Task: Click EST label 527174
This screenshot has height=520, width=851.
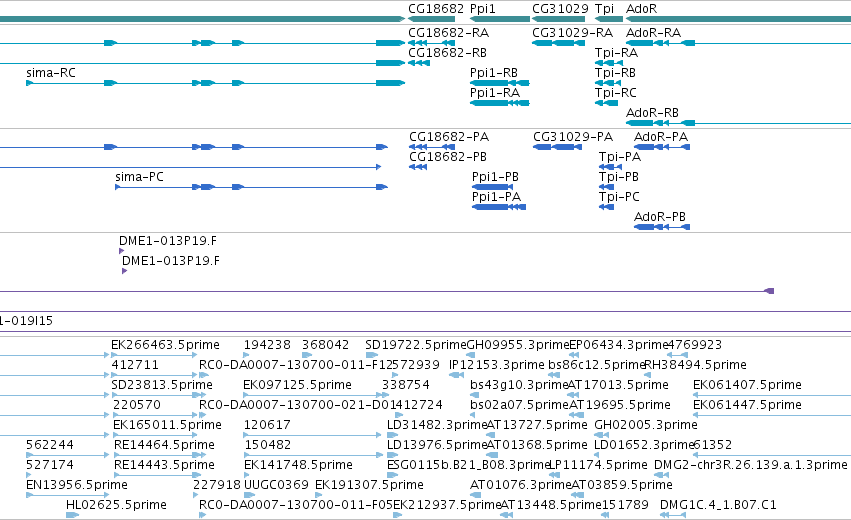Action: tap(49, 465)
